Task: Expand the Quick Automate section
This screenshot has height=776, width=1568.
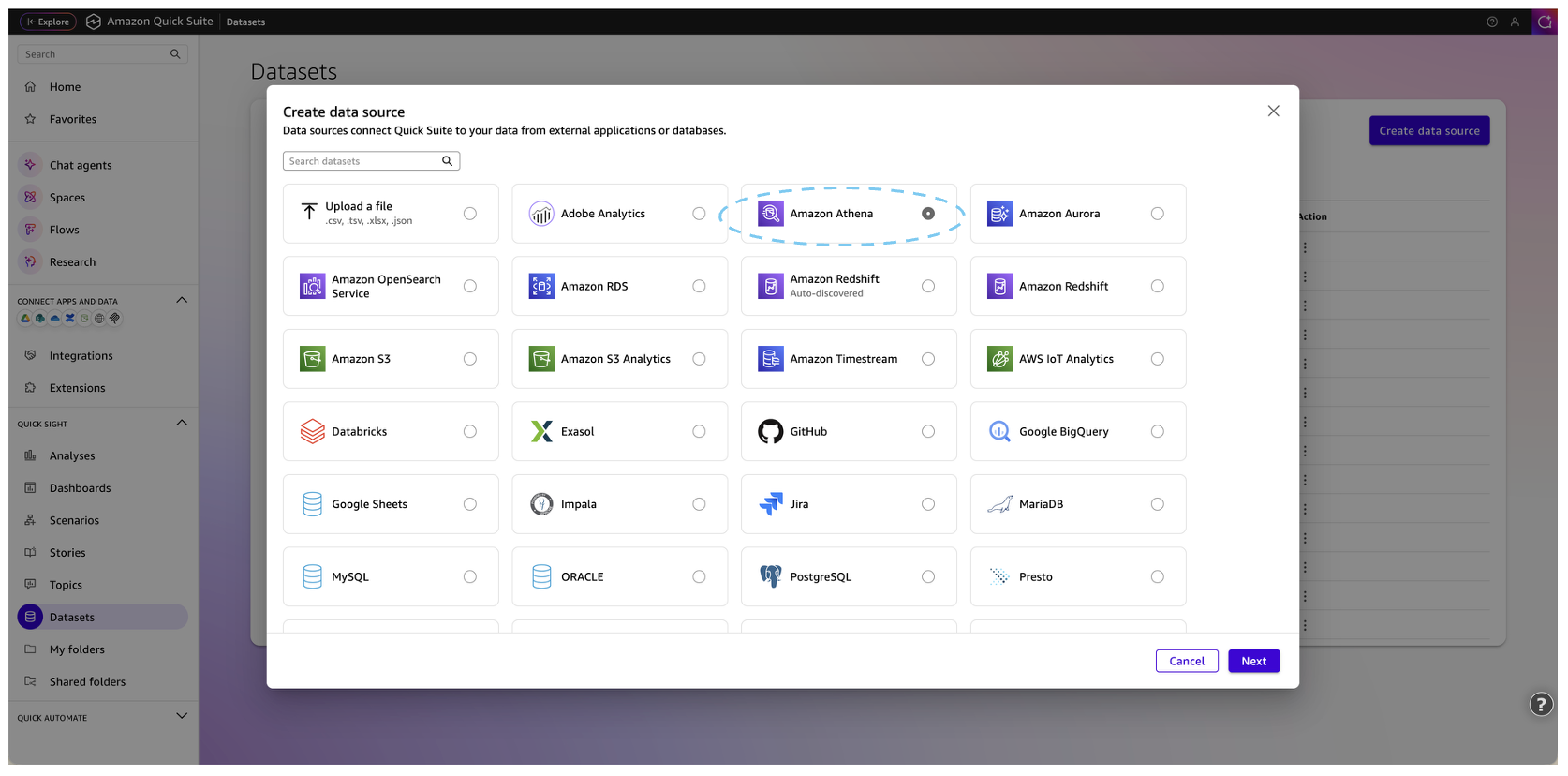Action: [x=182, y=716]
